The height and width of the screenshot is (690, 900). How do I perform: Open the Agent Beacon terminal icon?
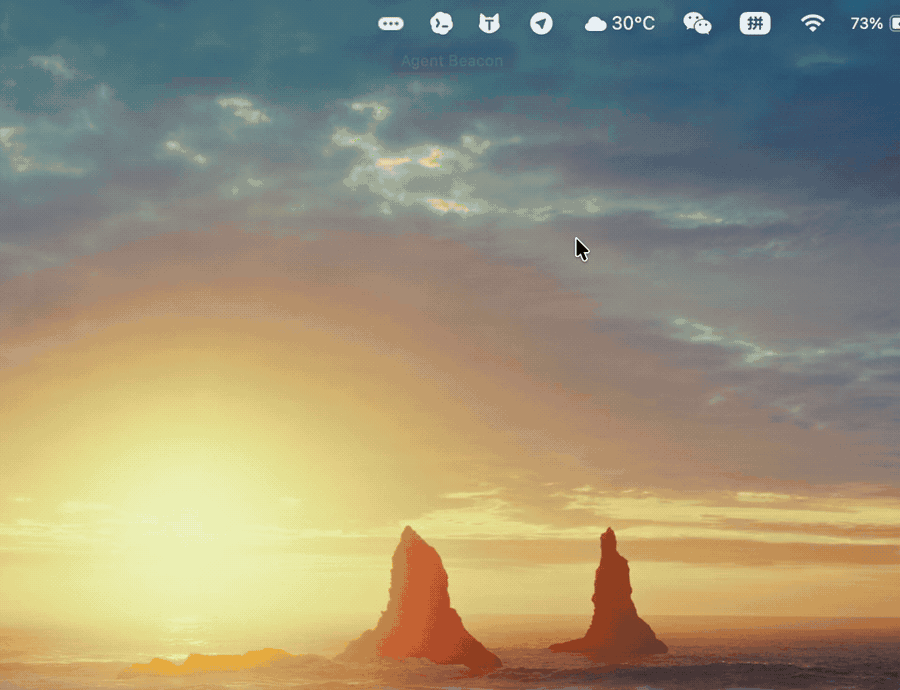[x=441, y=24]
